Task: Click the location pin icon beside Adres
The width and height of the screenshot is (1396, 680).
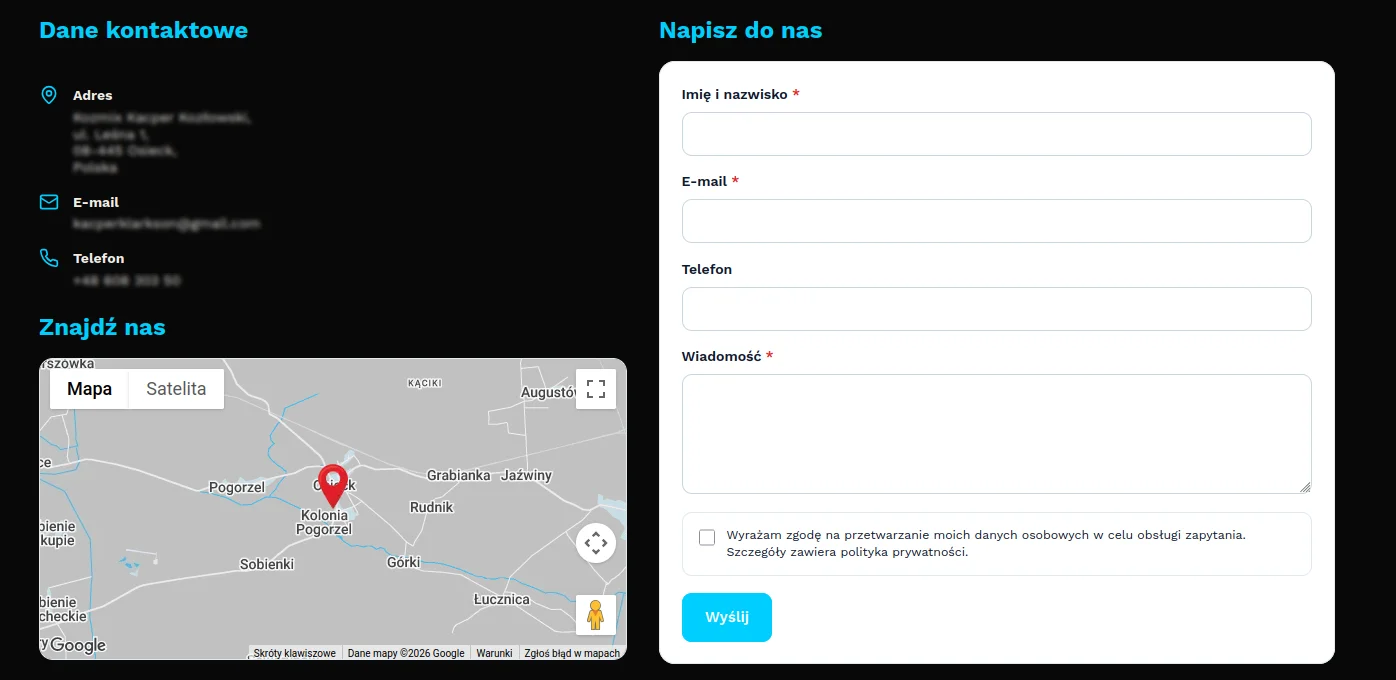Action: [x=48, y=95]
